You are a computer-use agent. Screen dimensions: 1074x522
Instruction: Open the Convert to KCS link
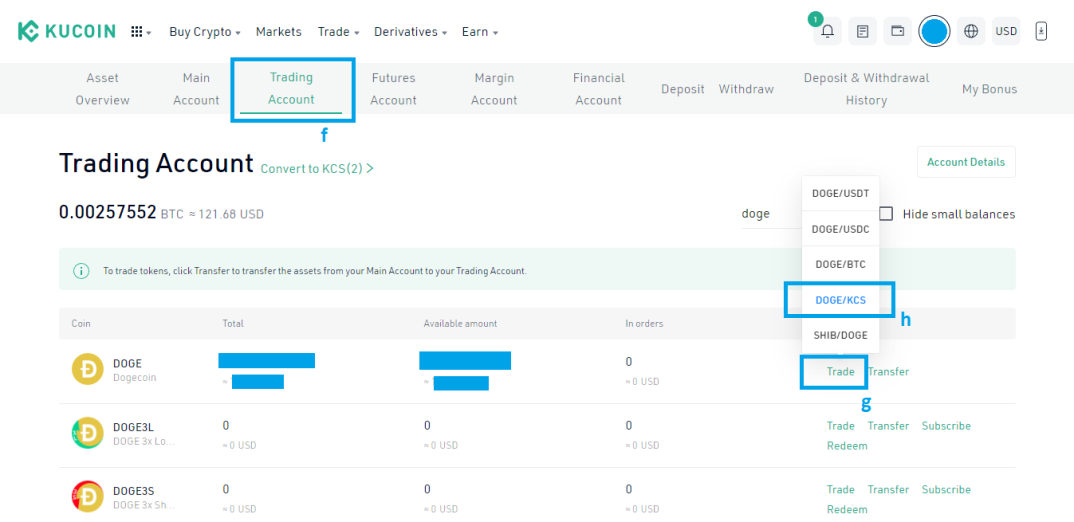click(x=316, y=169)
